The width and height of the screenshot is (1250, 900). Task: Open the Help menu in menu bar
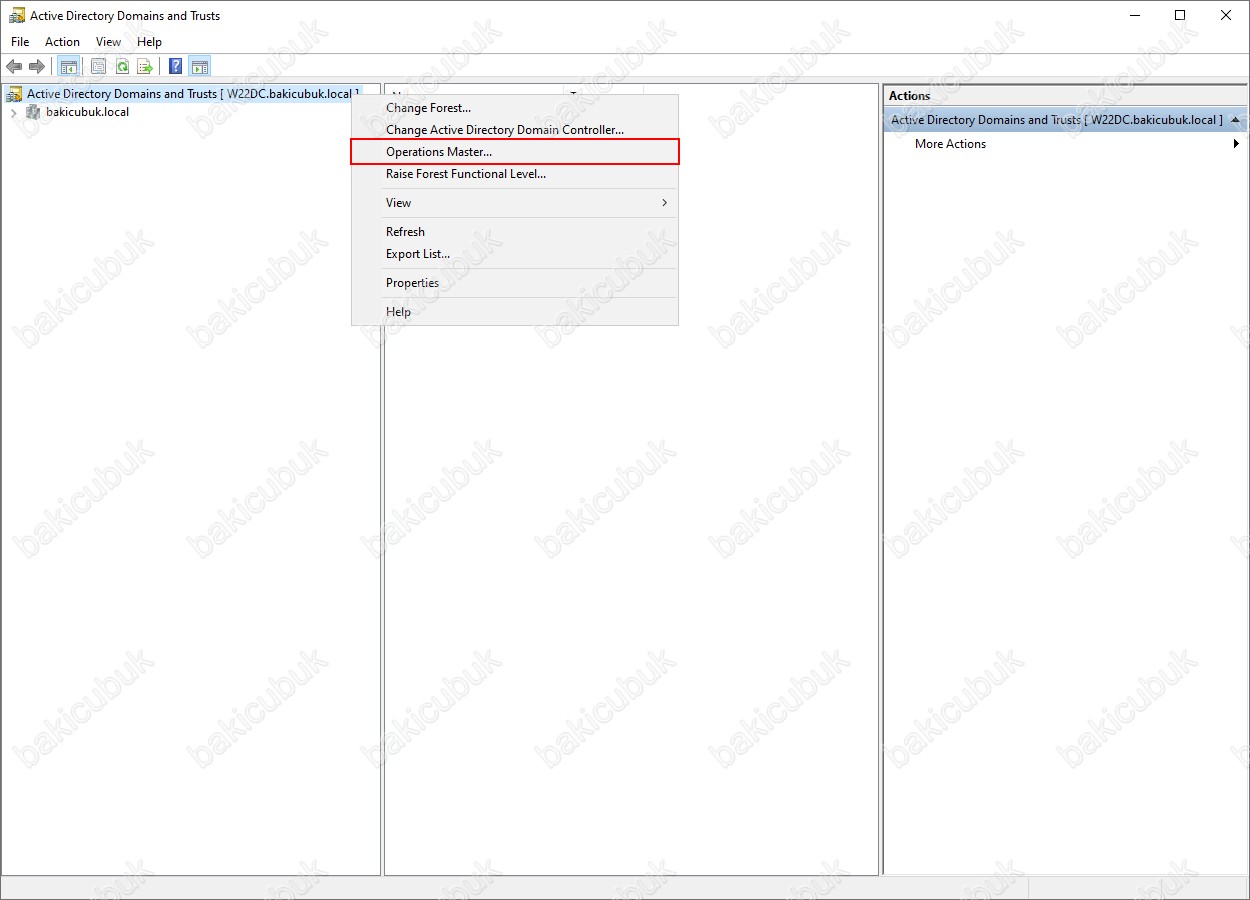(x=149, y=42)
